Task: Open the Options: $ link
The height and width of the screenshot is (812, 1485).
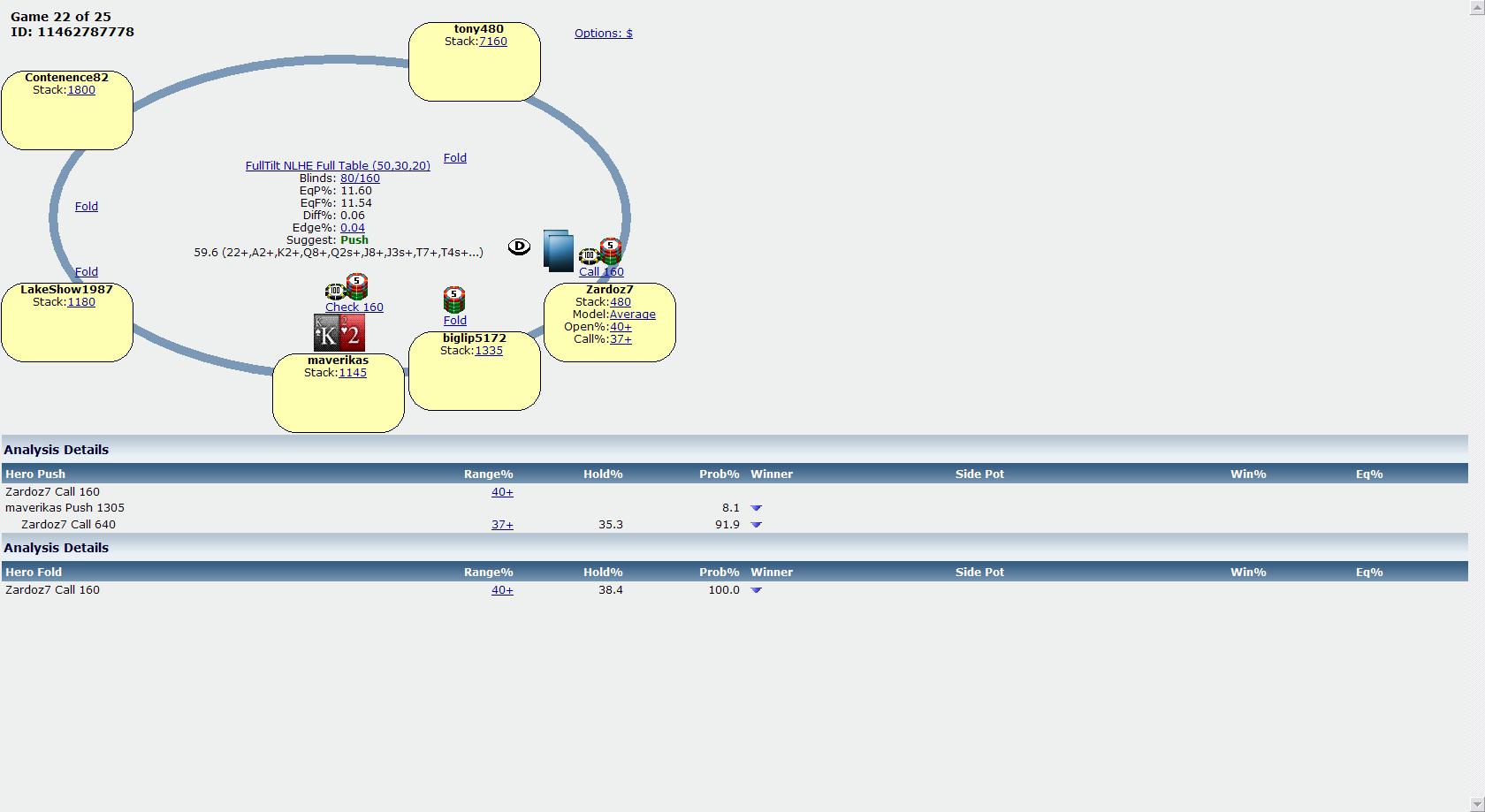Action: click(x=603, y=34)
